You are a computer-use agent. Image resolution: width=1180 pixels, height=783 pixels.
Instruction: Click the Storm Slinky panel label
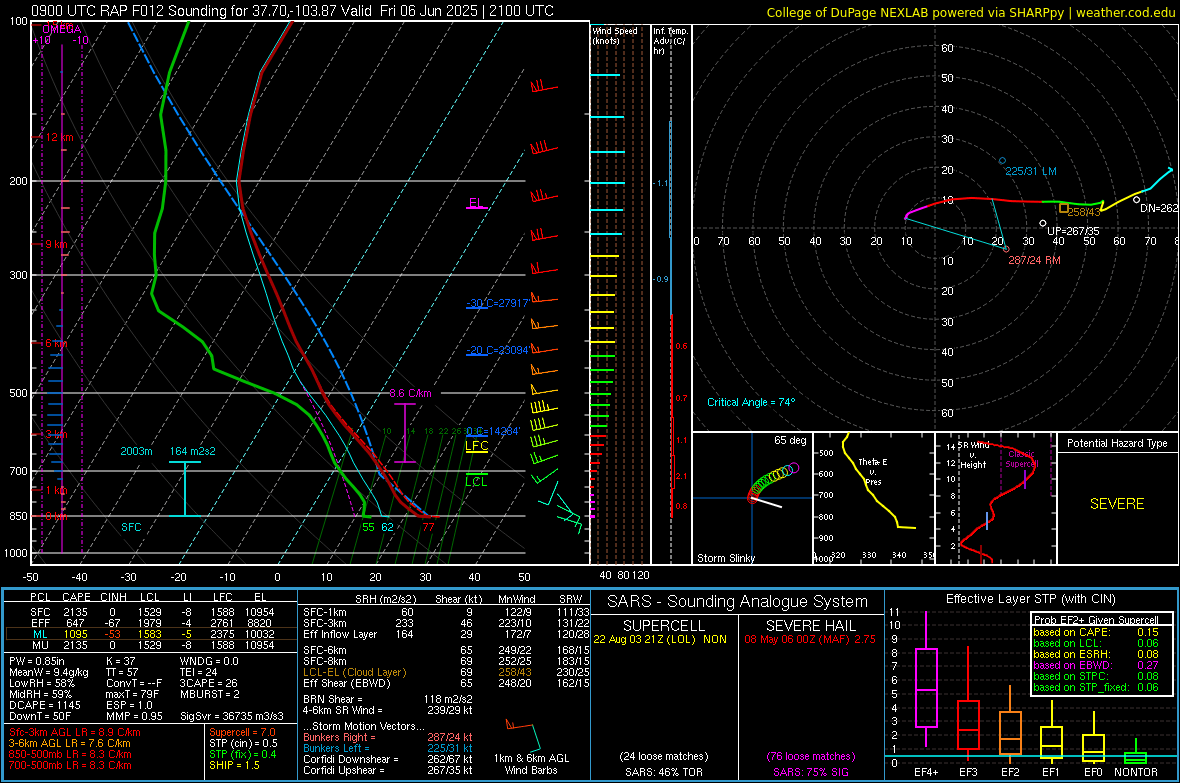(726, 558)
